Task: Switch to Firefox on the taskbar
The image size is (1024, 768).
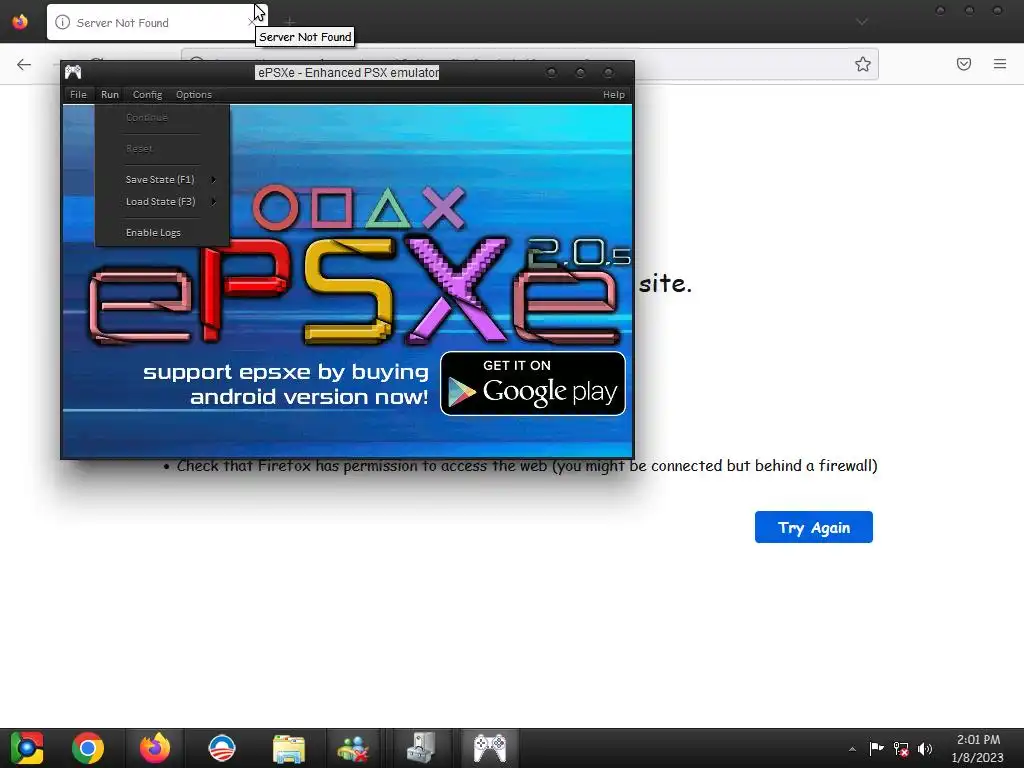Action: coord(155,748)
